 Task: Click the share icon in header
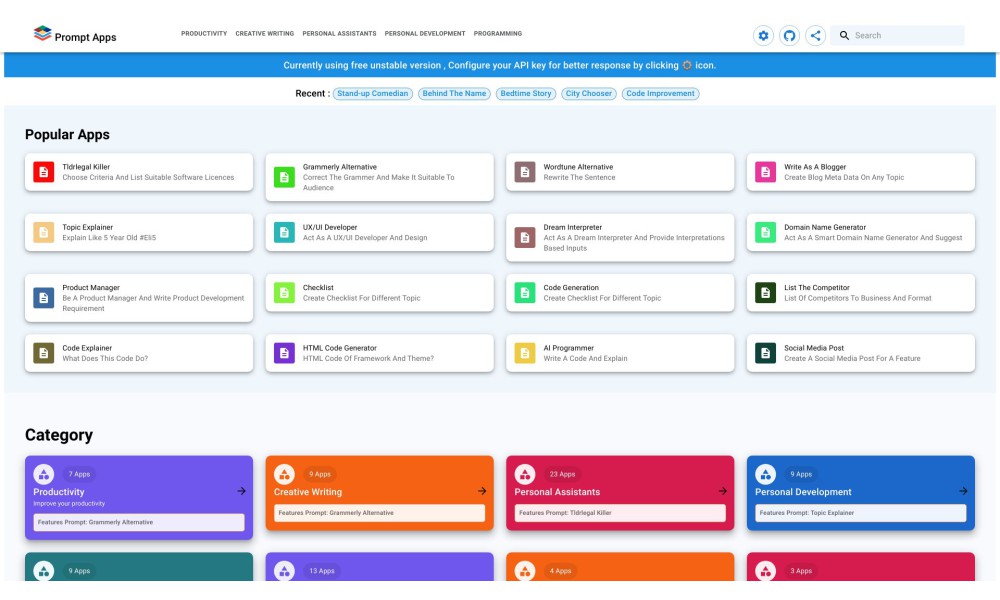pyautogui.click(x=815, y=36)
